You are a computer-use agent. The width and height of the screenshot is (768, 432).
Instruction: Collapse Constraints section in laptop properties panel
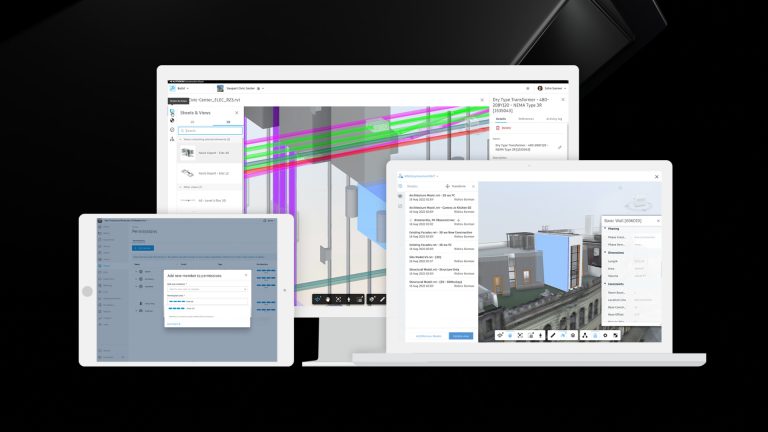605,284
